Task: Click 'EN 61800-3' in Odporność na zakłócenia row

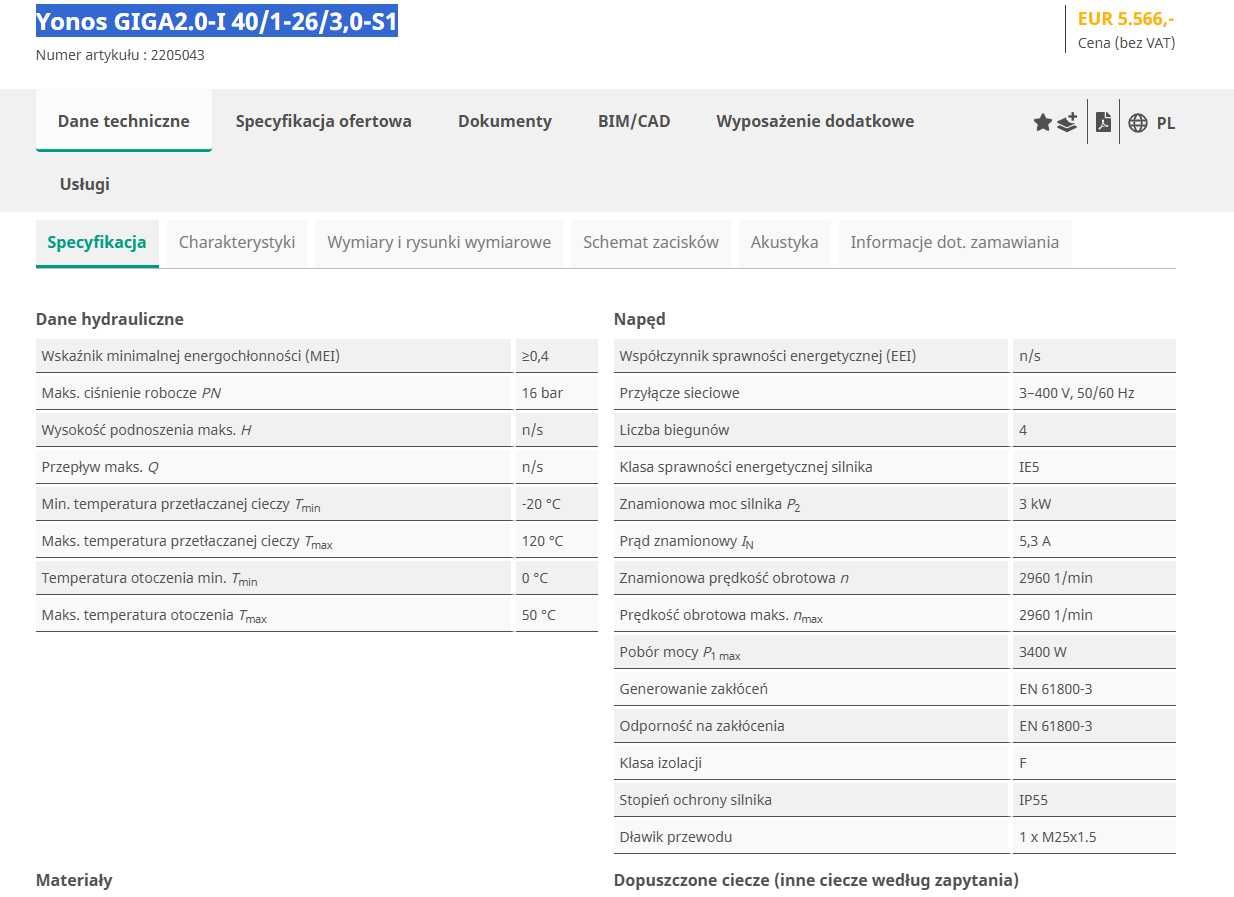Action: coord(1055,726)
